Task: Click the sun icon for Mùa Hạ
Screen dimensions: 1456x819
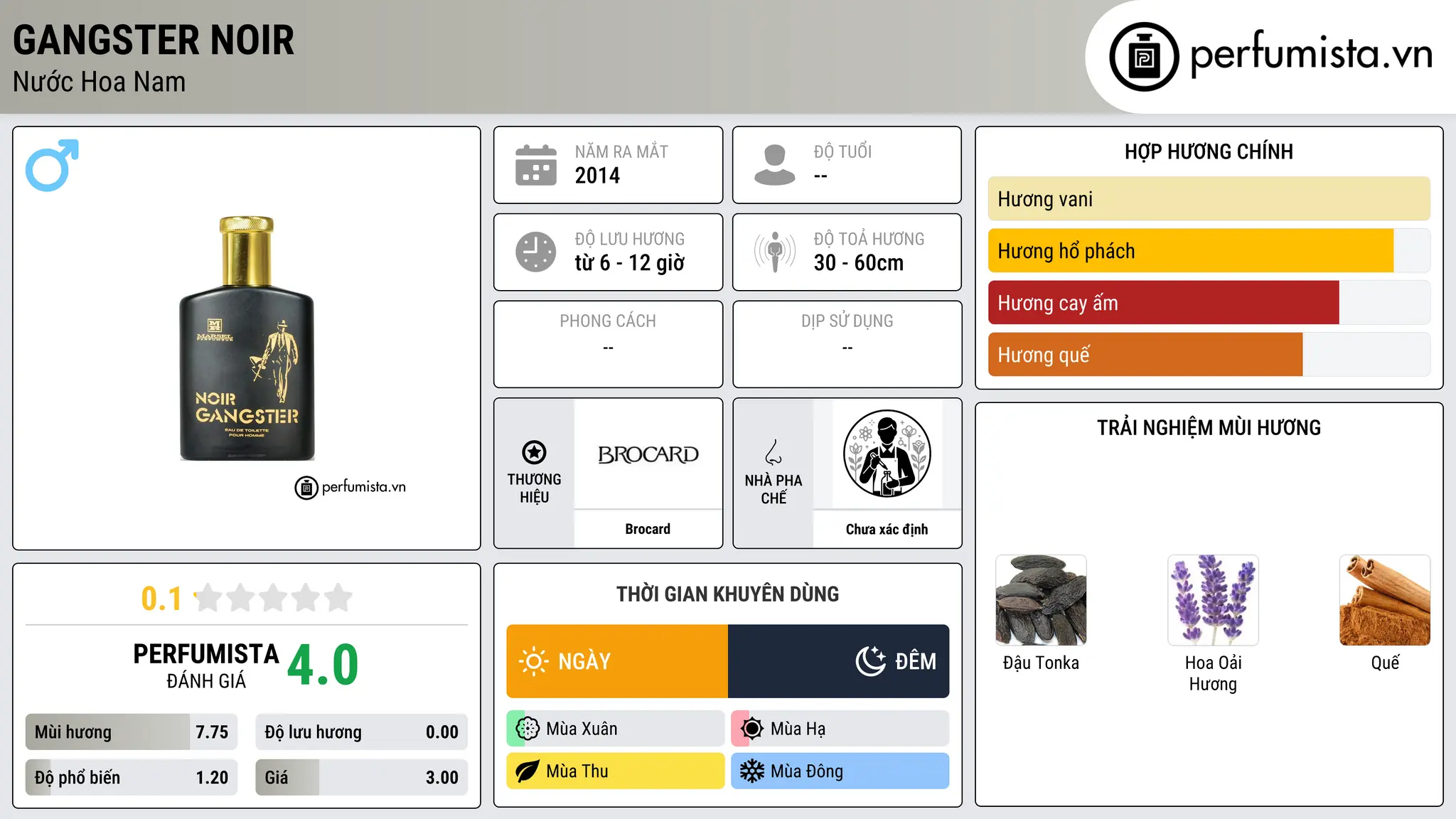Action: (752, 729)
